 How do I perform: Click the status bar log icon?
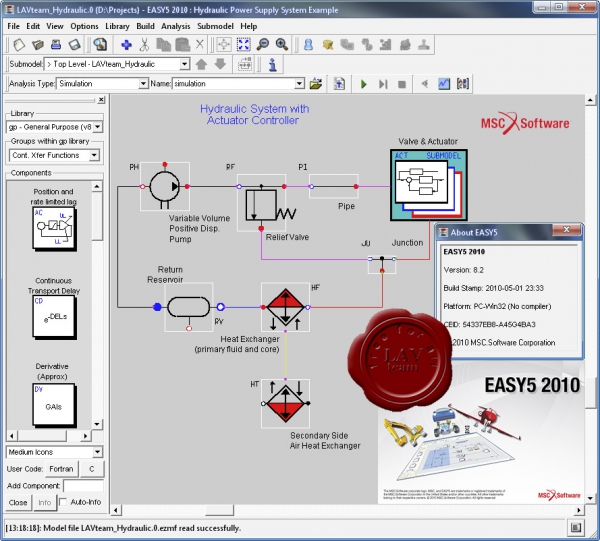point(576,528)
